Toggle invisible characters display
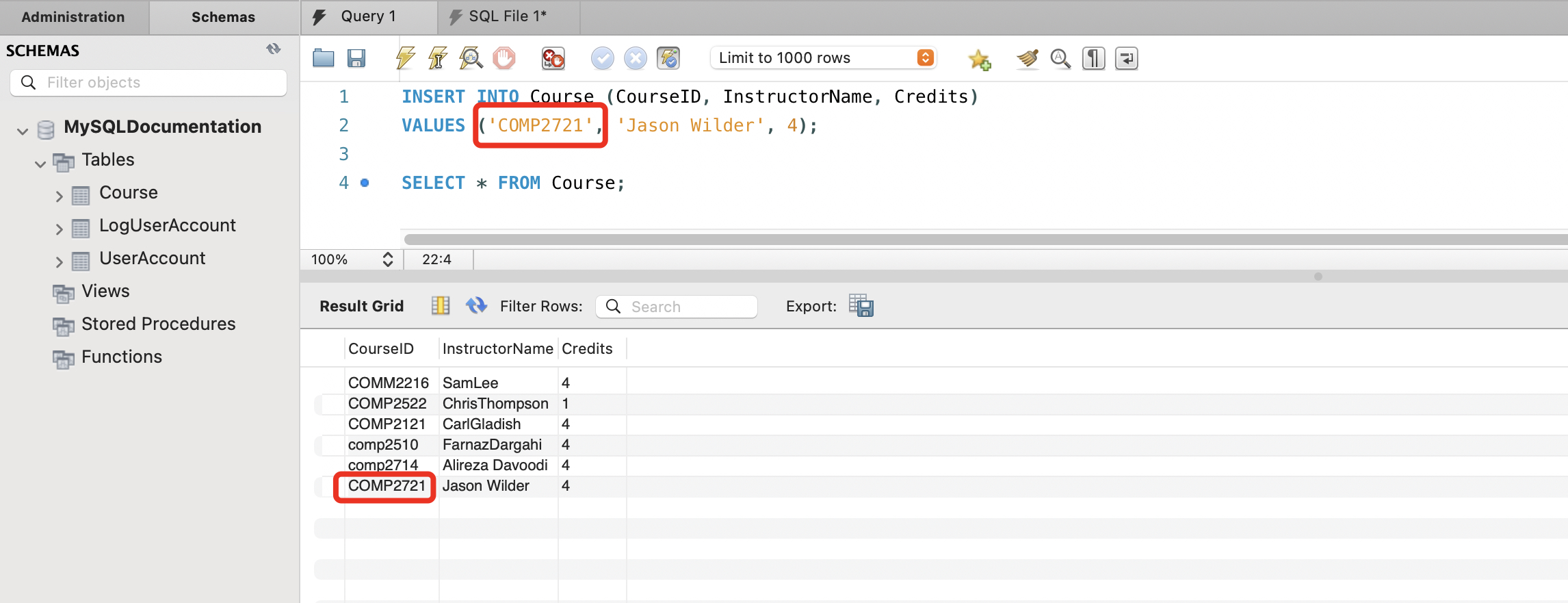 (1093, 59)
